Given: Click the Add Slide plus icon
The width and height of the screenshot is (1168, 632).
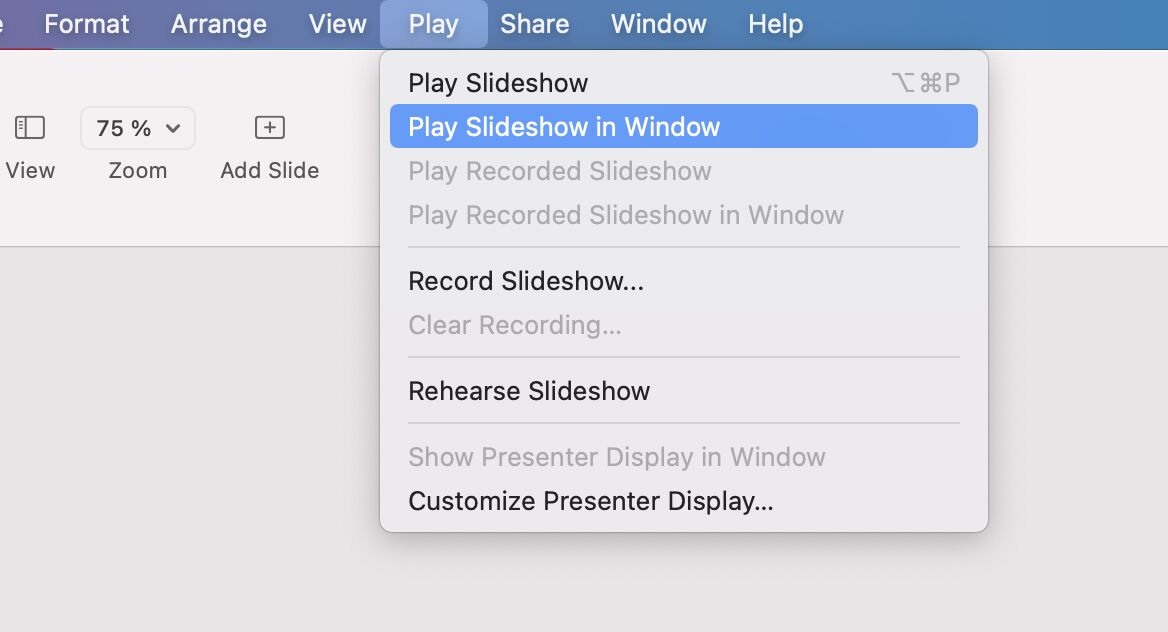Looking at the screenshot, I should pyautogui.click(x=270, y=127).
